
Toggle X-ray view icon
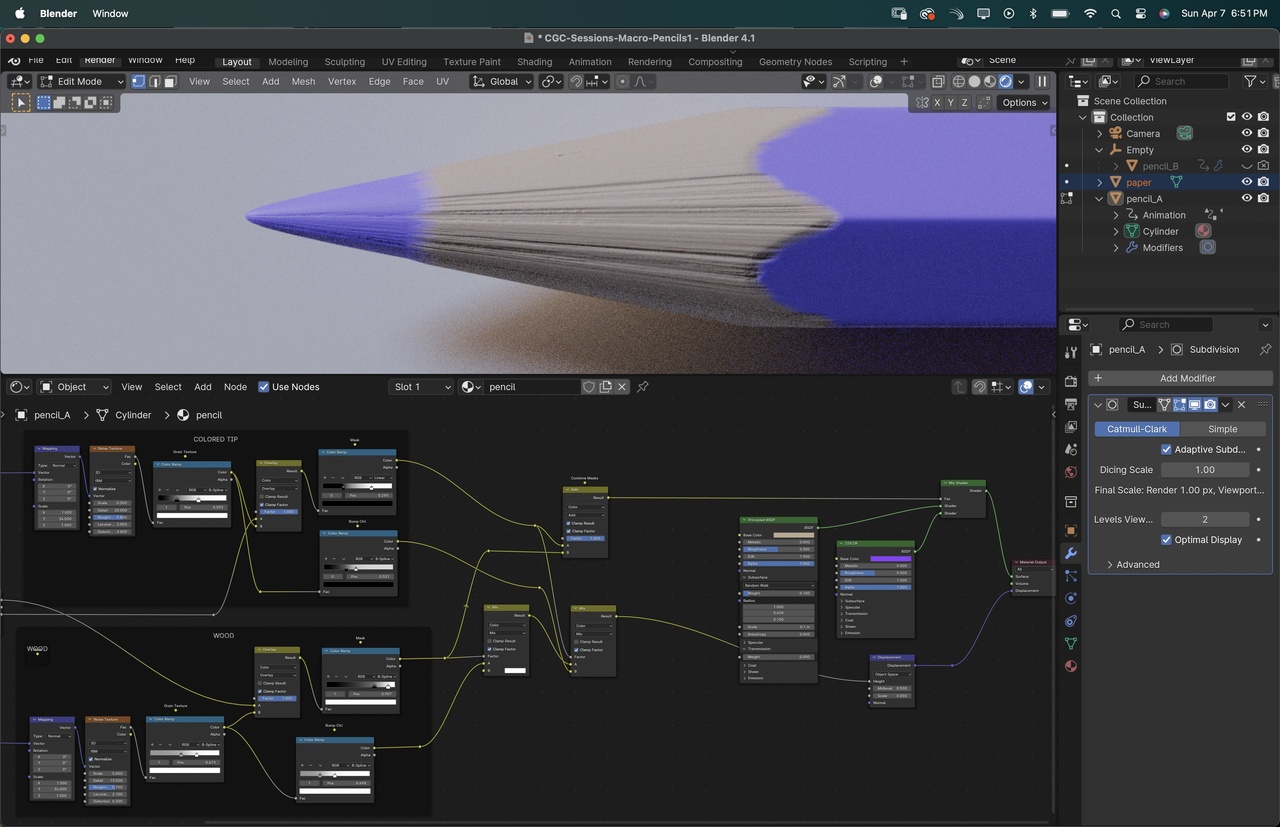[x=938, y=82]
